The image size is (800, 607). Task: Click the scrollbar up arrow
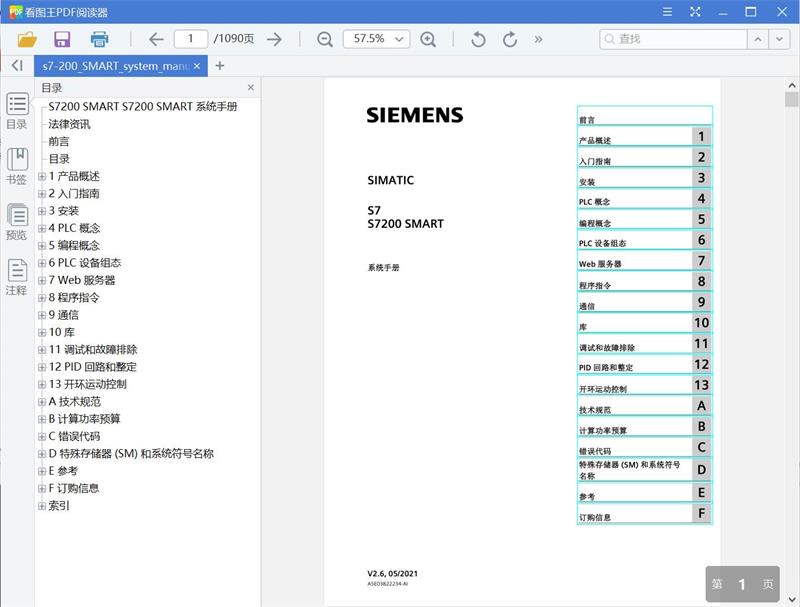click(x=792, y=85)
